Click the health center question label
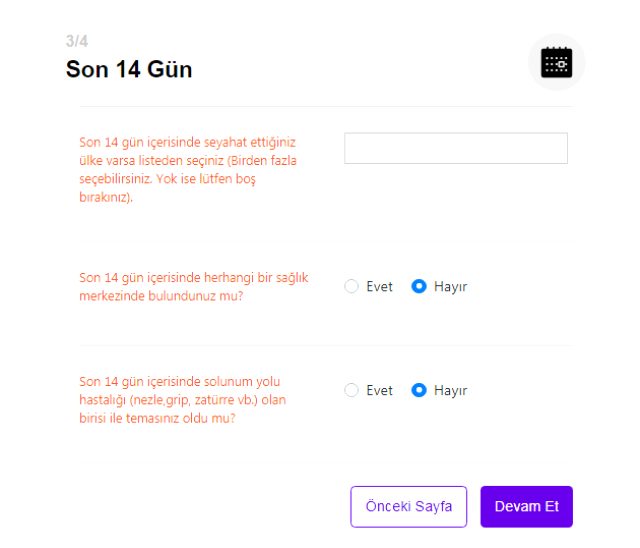The height and width of the screenshot is (548, 640). tap(194, 286)
